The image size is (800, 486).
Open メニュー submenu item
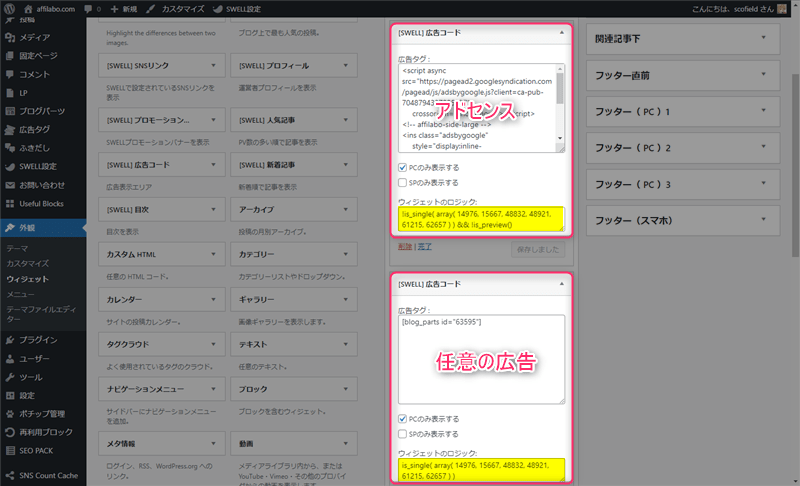click(20, 294)
